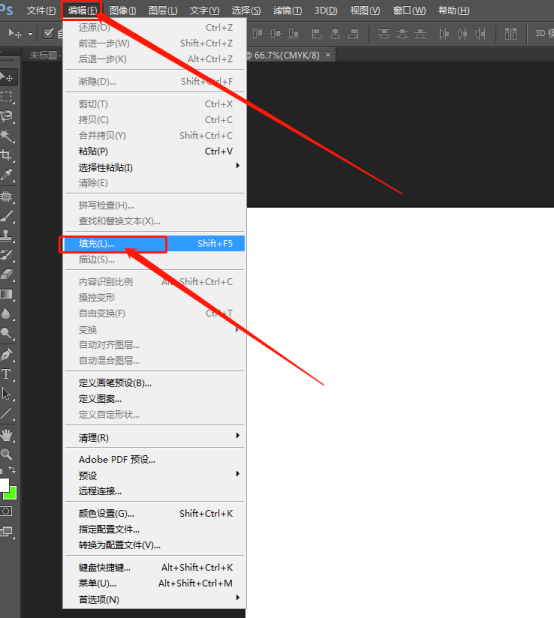The height and width of the screenshot is (618, 554).
Task: Select the Zoom tool
Action: pos(6,454)
